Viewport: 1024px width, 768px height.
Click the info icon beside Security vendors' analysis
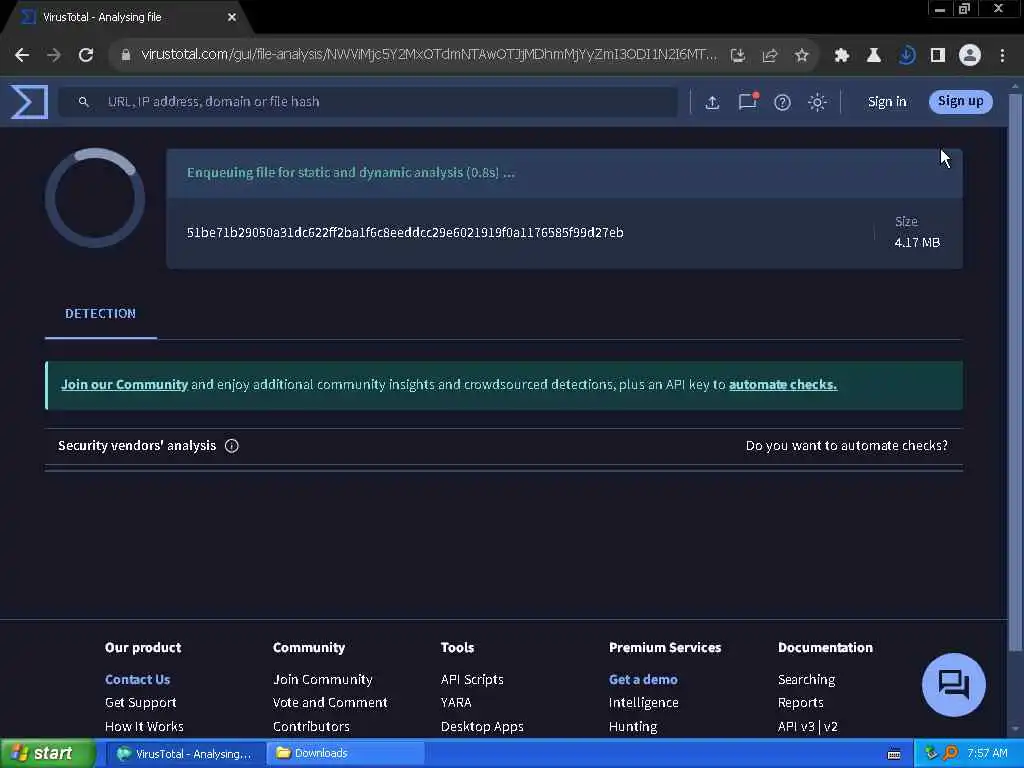click(x=231, y=445)
